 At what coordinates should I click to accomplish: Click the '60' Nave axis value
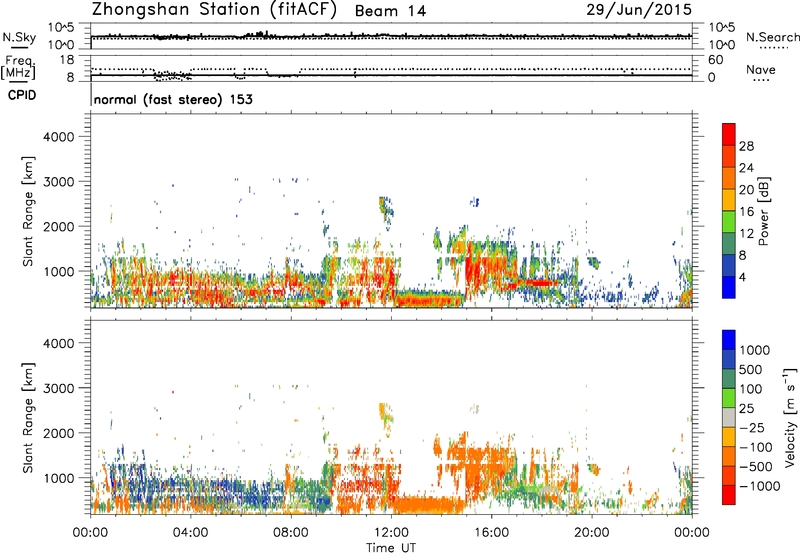pos(715,60)
